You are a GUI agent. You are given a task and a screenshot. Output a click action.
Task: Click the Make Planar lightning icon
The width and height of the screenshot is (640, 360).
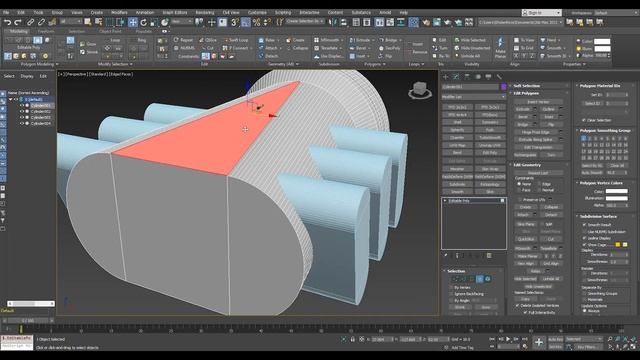[x=500, y=42]
